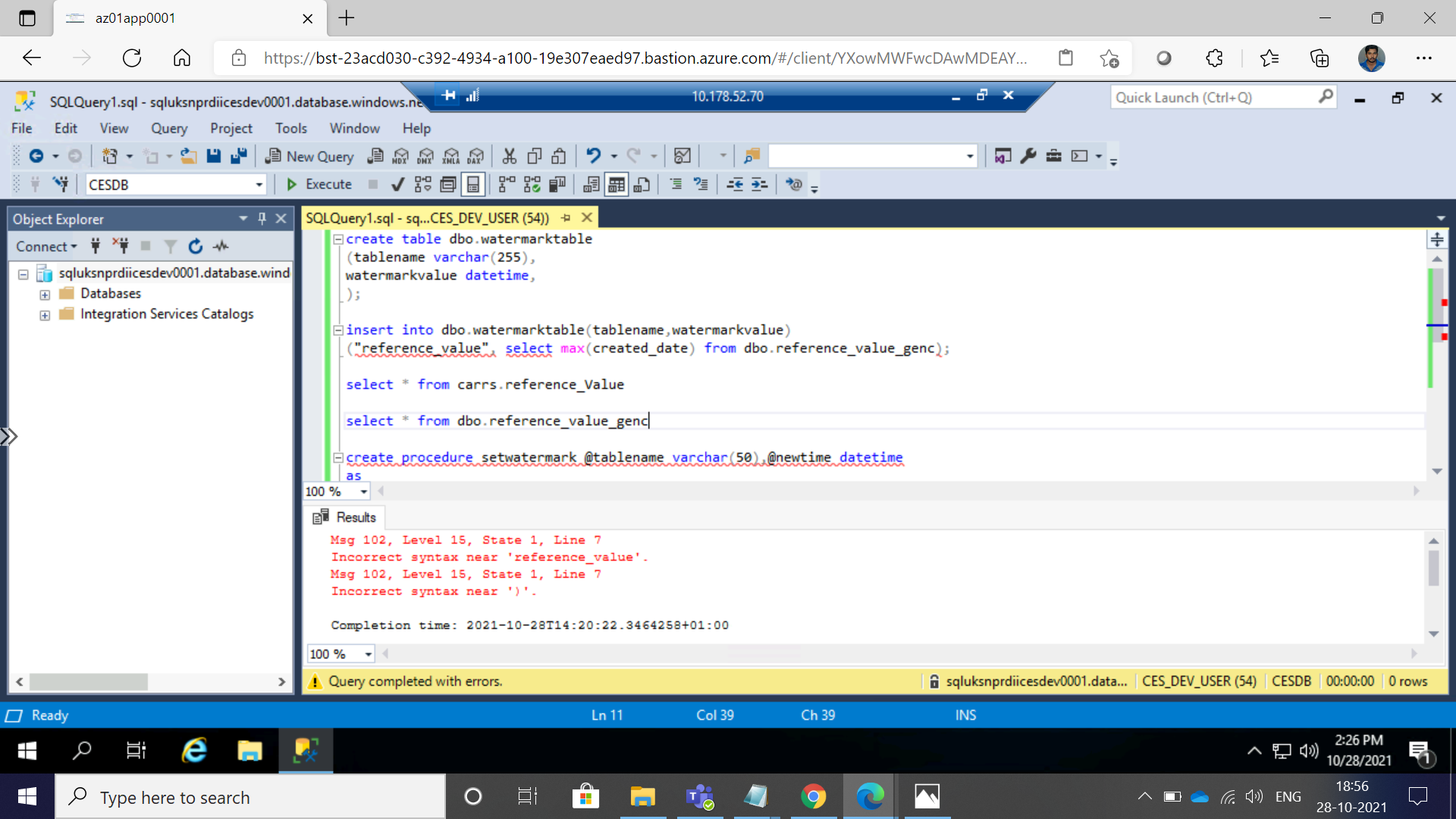Click the Parse query check icon
Image resolution: width=1456 pixels, height=819 pixels.
(396, 184)
